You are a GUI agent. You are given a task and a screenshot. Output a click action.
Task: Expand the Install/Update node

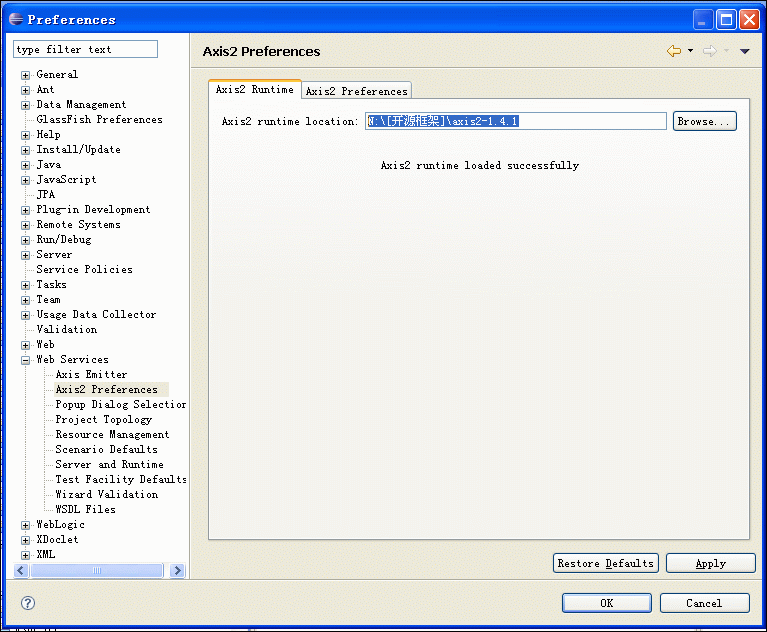point(25,150)
